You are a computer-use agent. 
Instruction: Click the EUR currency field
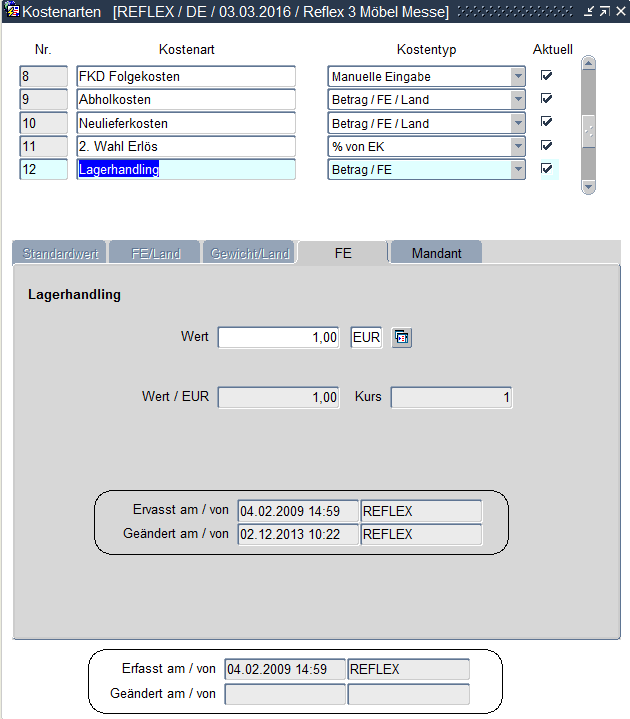pos(366,338)
